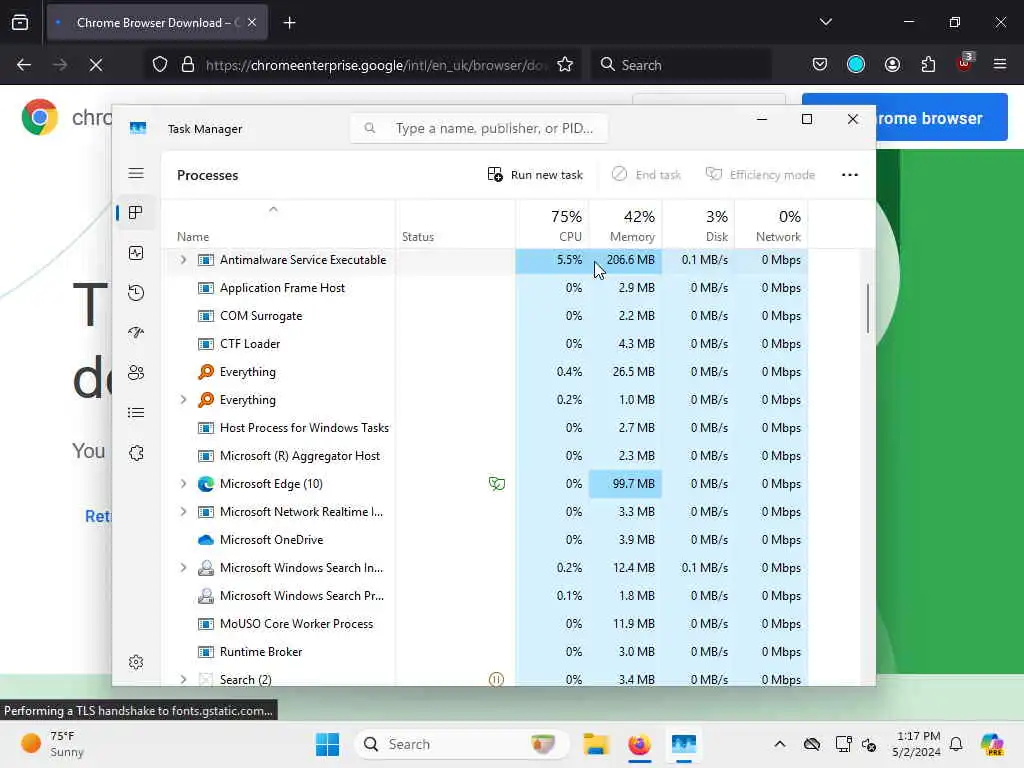Open the Performance page icon in sidebar
Image resolution: width=1024 pixels, height=768 pixels.
pos(136,253)
